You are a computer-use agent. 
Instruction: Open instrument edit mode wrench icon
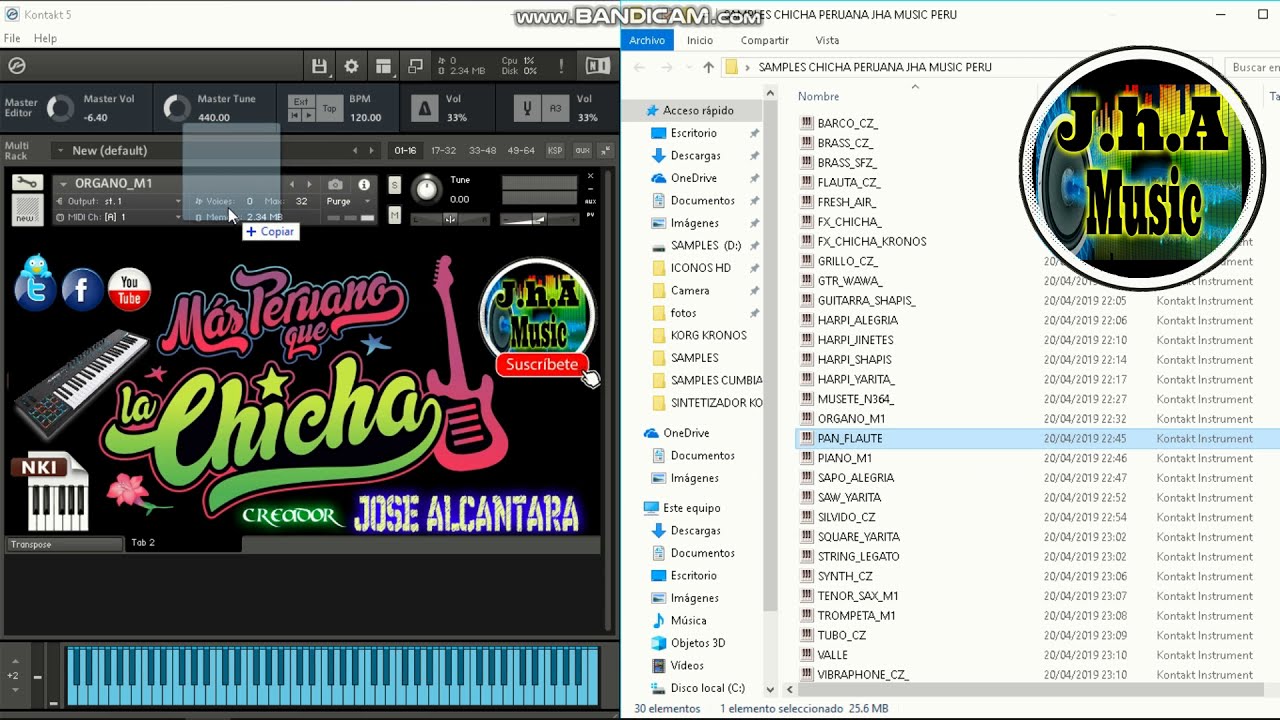(27, 183)
